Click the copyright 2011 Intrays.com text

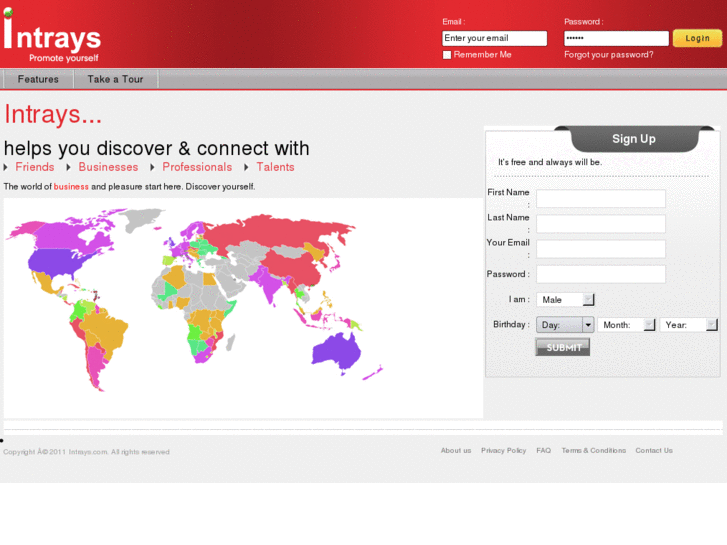86,452
